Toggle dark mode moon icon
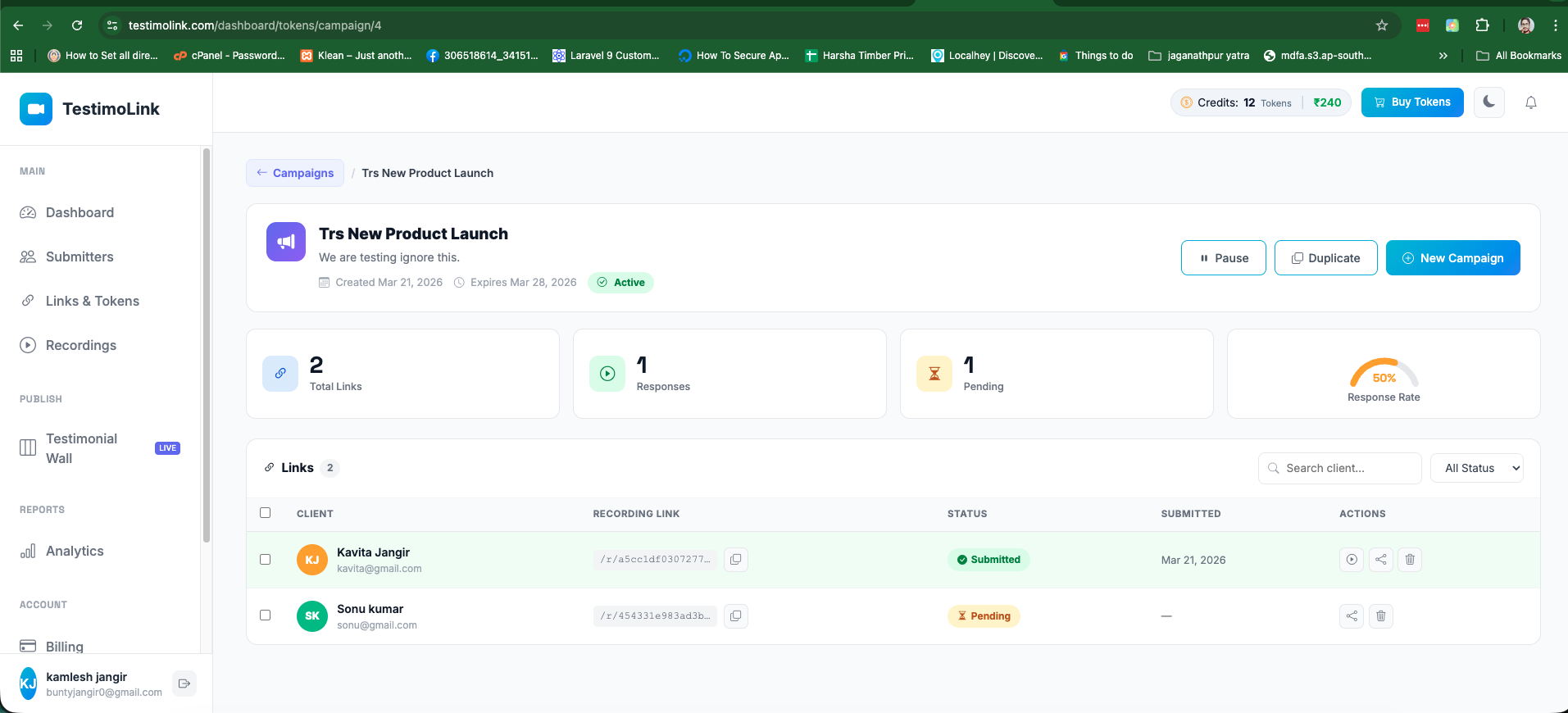Screen dimensions: 1568x713 (x=1488, y=102)
